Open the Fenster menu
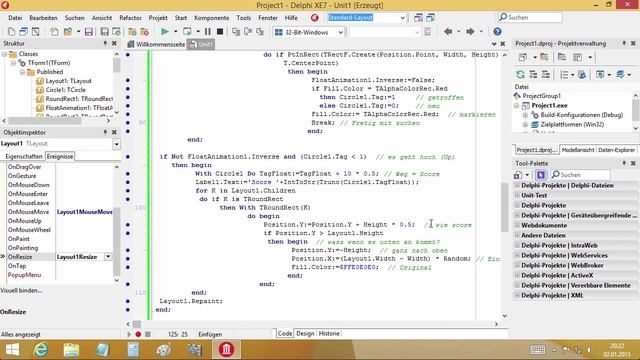The width and height of the screenshot is (640, 360). pos(268,18)
